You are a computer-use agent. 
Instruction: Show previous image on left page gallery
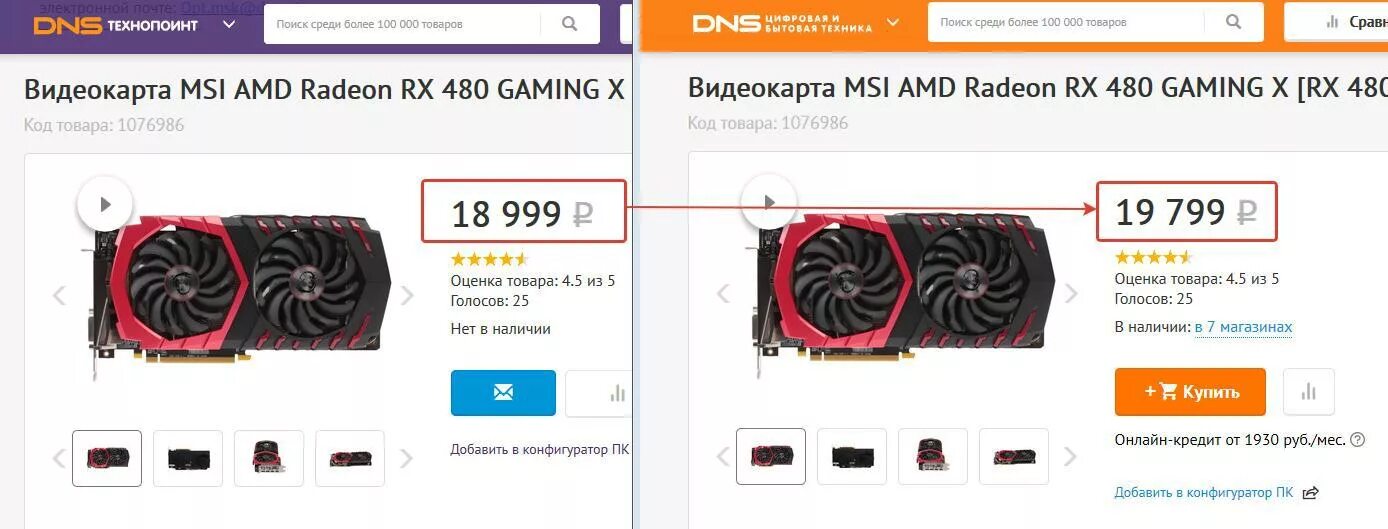[59, 295]
